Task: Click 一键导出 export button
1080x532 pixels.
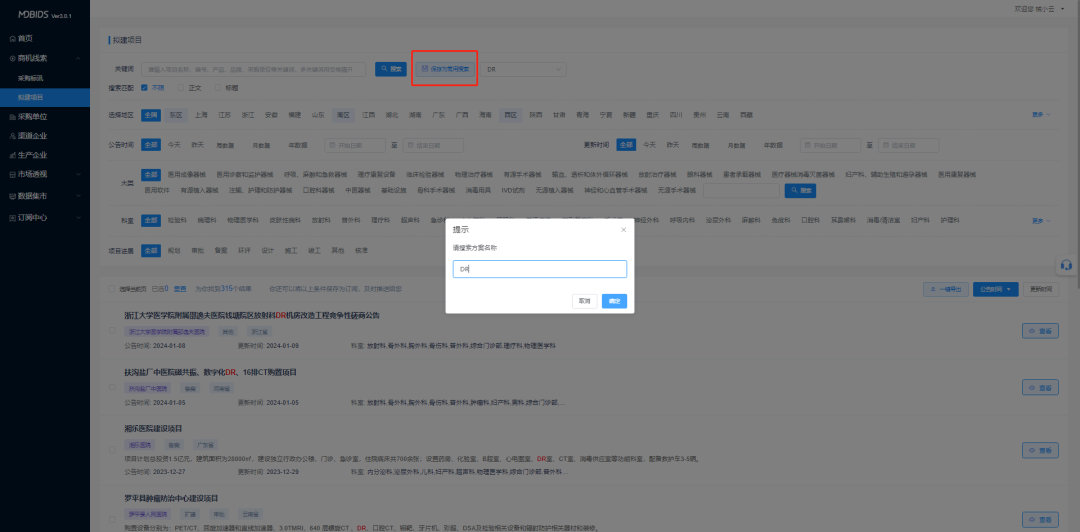Action: 946,289
